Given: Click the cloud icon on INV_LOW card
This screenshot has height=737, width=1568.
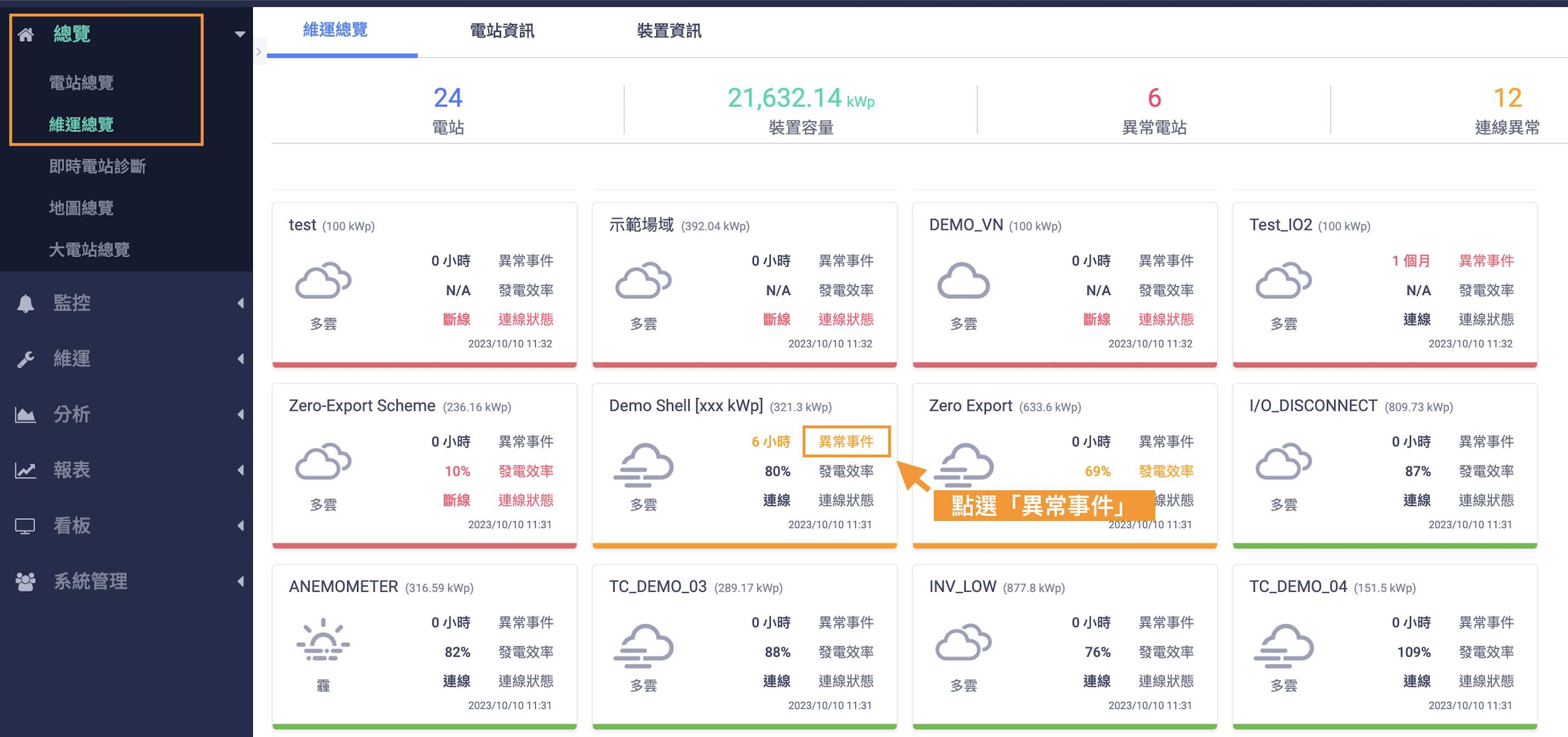Looking at the screenshot, I should [963, 642].
